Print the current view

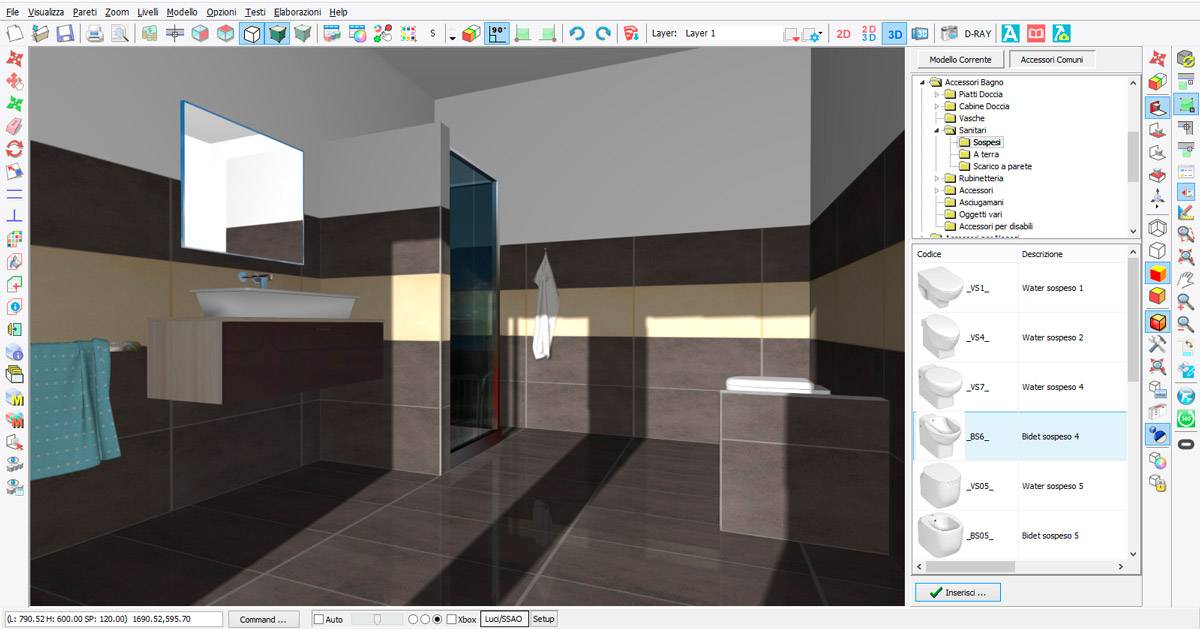point(95,33)
